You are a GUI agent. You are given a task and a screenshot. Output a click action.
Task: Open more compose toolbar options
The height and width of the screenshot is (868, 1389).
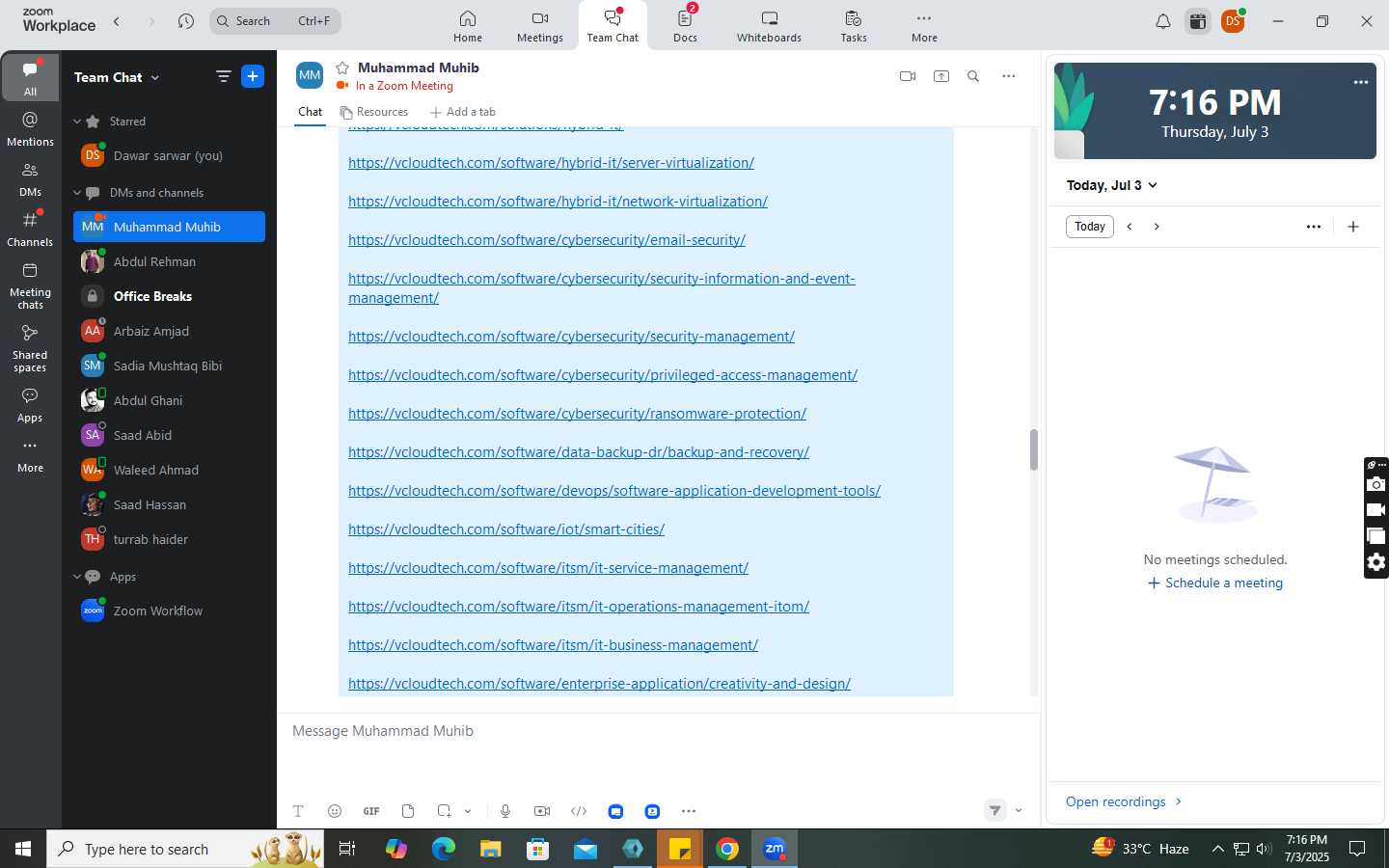point(689,811)
